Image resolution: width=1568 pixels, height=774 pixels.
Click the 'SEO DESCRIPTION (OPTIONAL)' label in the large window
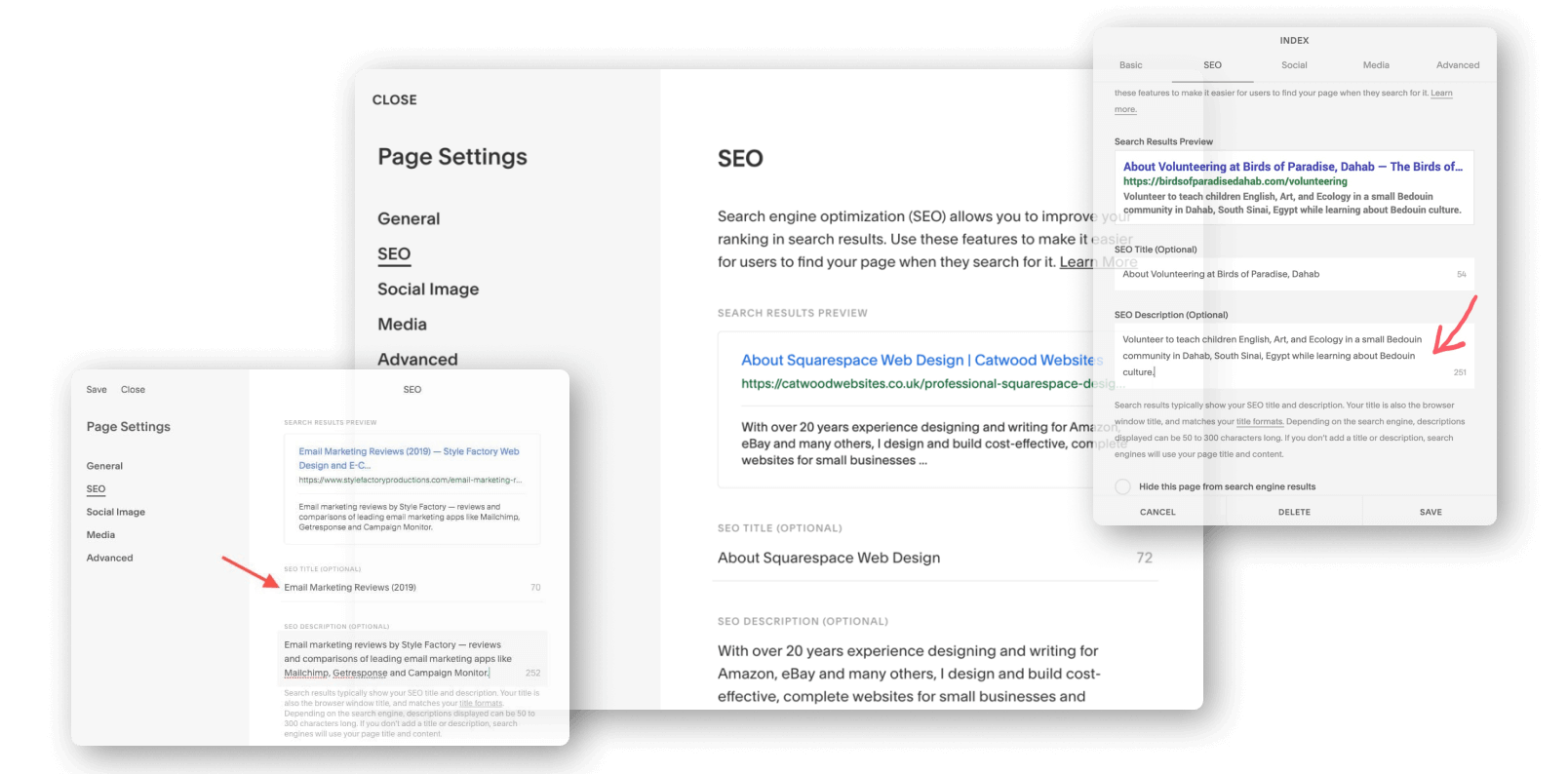coord(803,621)
